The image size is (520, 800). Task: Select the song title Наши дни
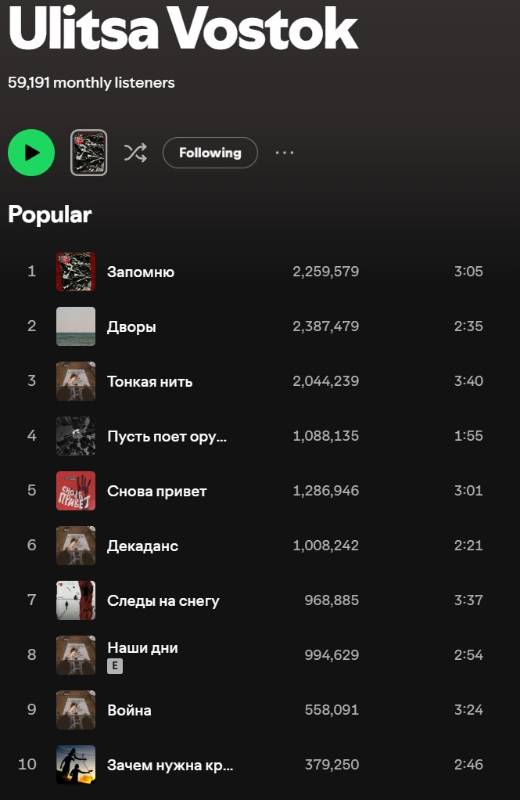tap(142, 648)
